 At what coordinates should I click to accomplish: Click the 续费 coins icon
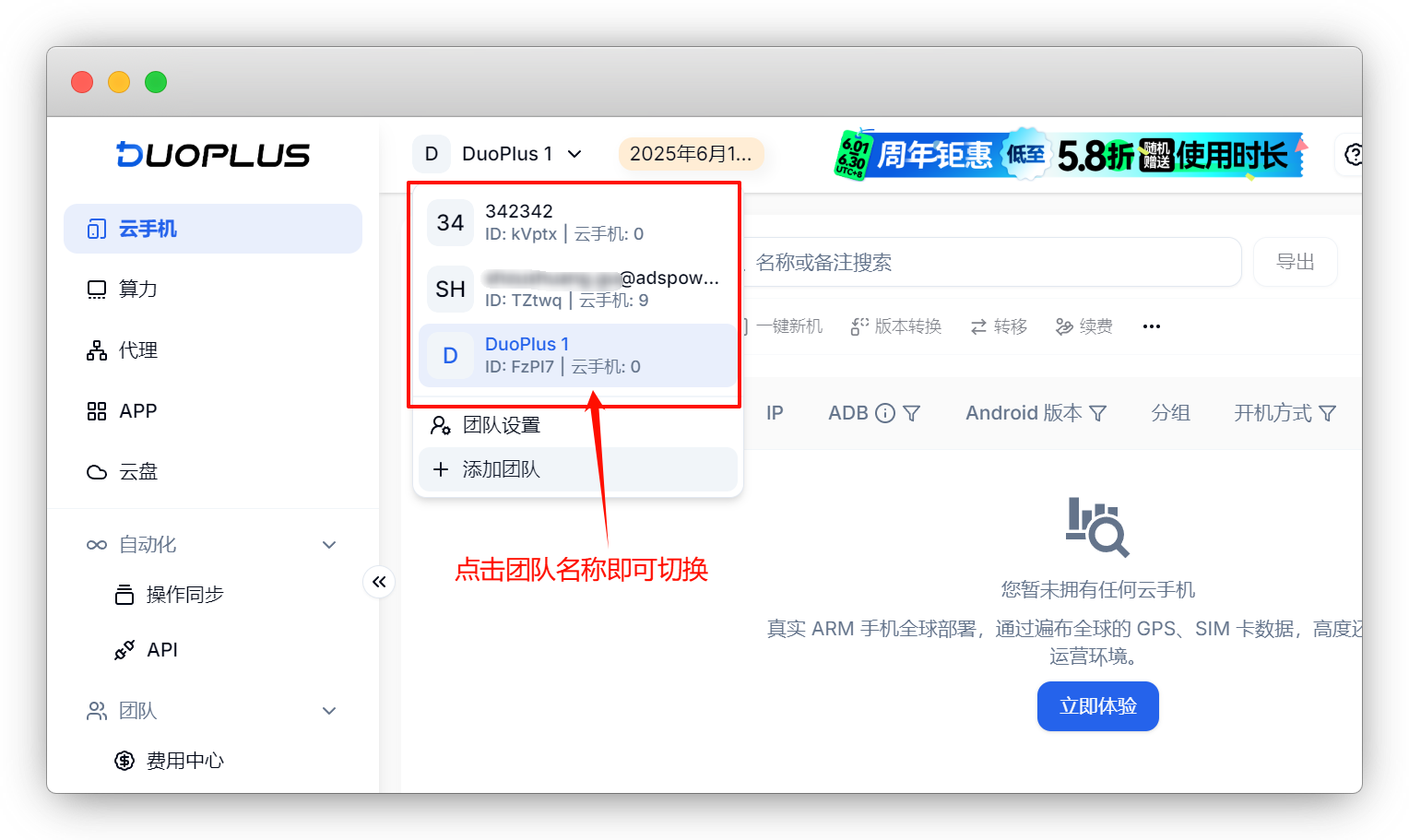point(1065,326)
